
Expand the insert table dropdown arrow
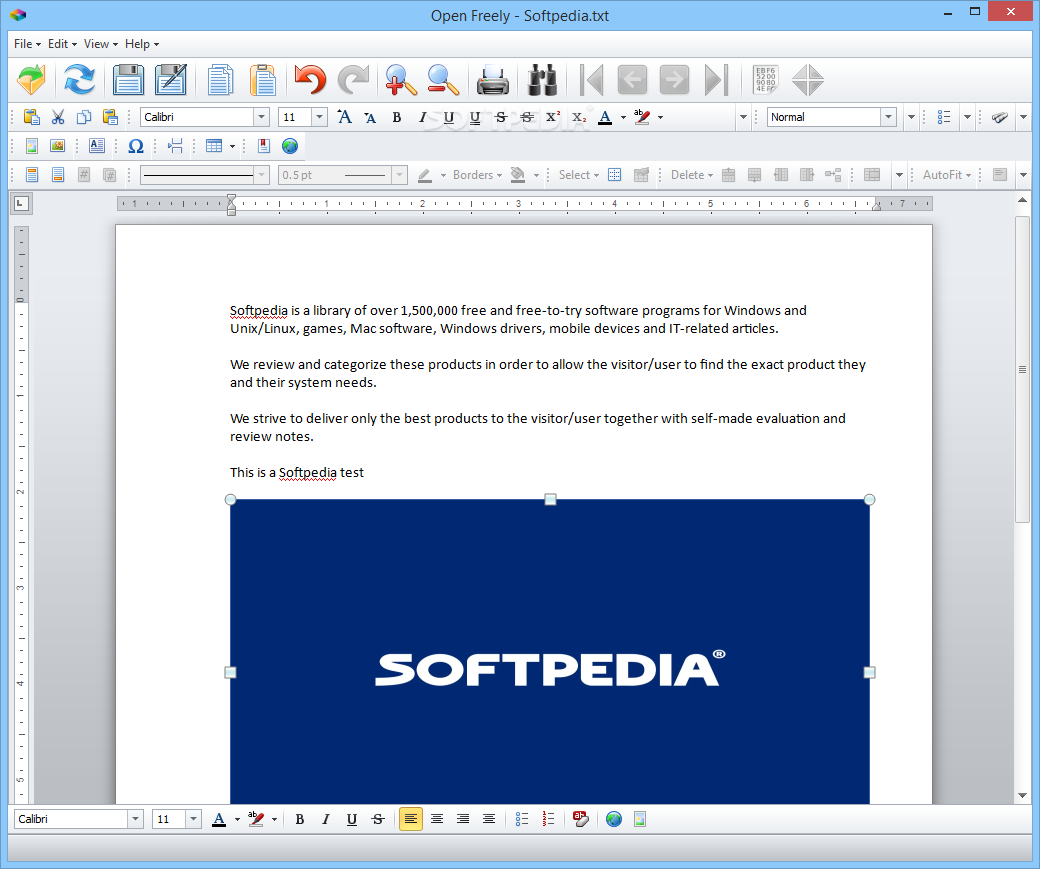(x=232, y=146)
